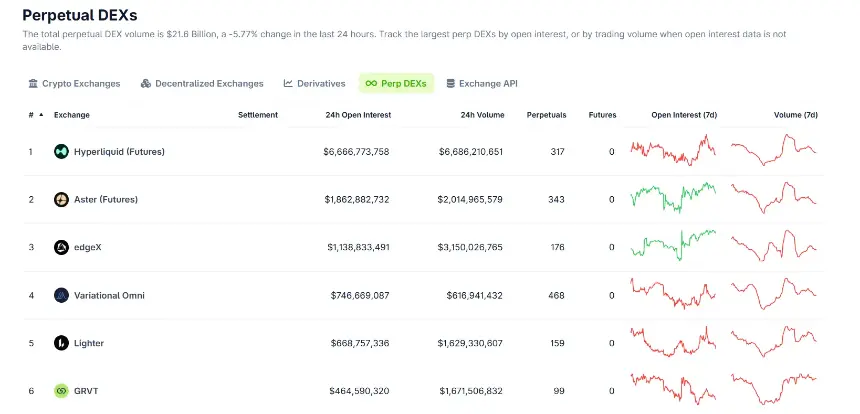The width and height of the screenshot is (860, 414).
Task: Click the infinity icon on Perp DEXs tab
Action: coord(371,84)
